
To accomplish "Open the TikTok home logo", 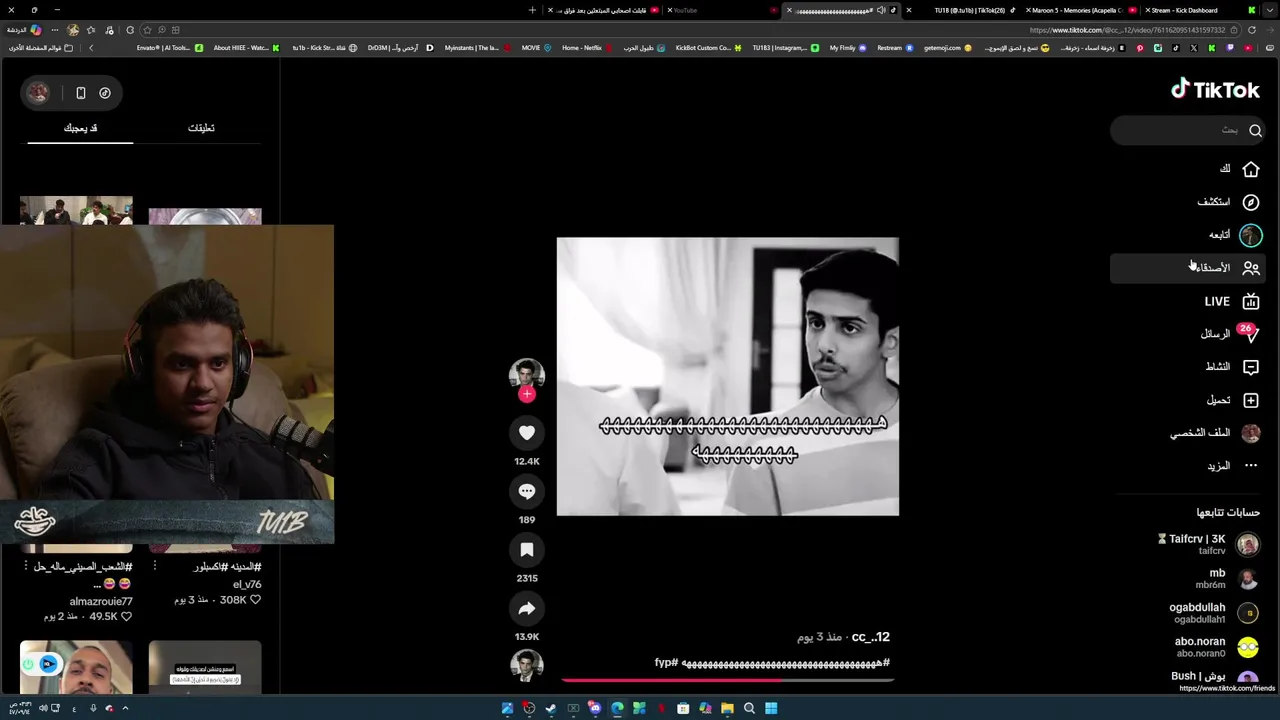I will click(1215, 89).
